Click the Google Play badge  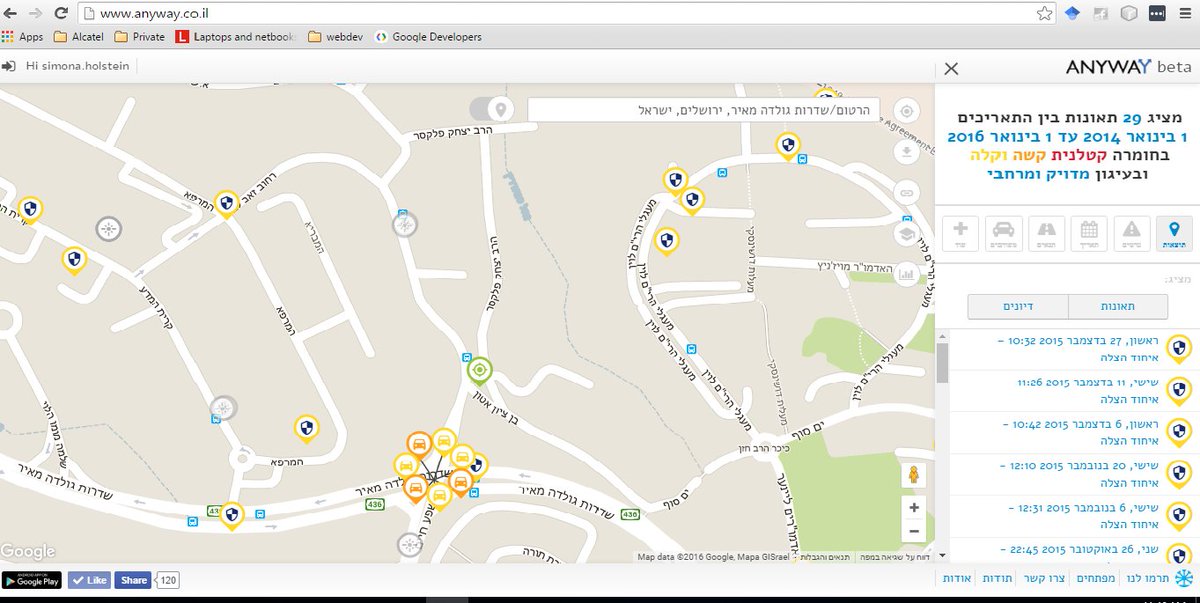point(32,580)
